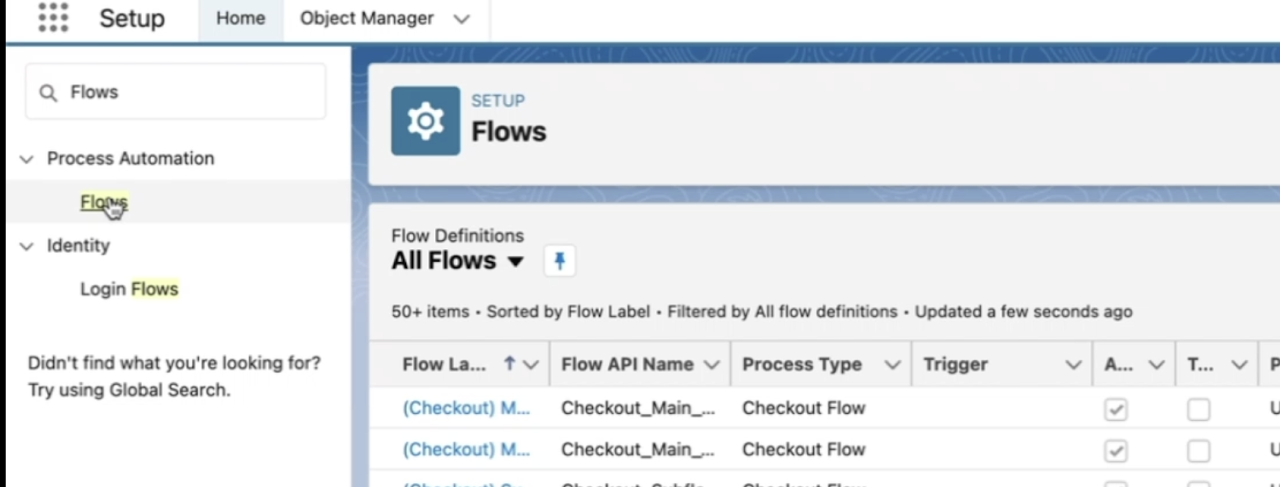Viewport: 1280px width, 487px height.
Task: Collapse the Process Automation section
Action: coord(27,159)
